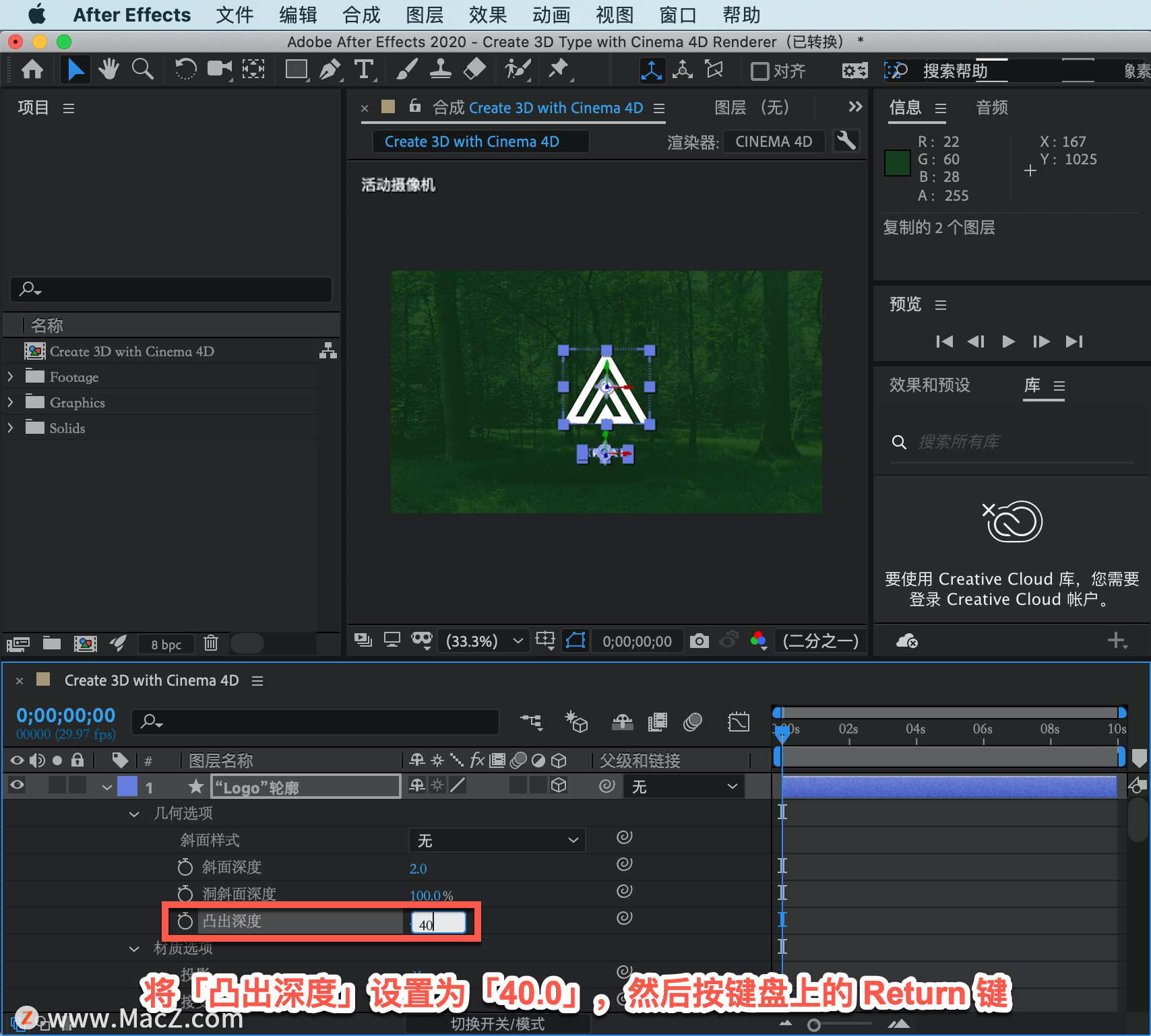The image size is (1151, 1036).
Task: Create new composition icon in Project panel
Action: (x=86, y=643)
